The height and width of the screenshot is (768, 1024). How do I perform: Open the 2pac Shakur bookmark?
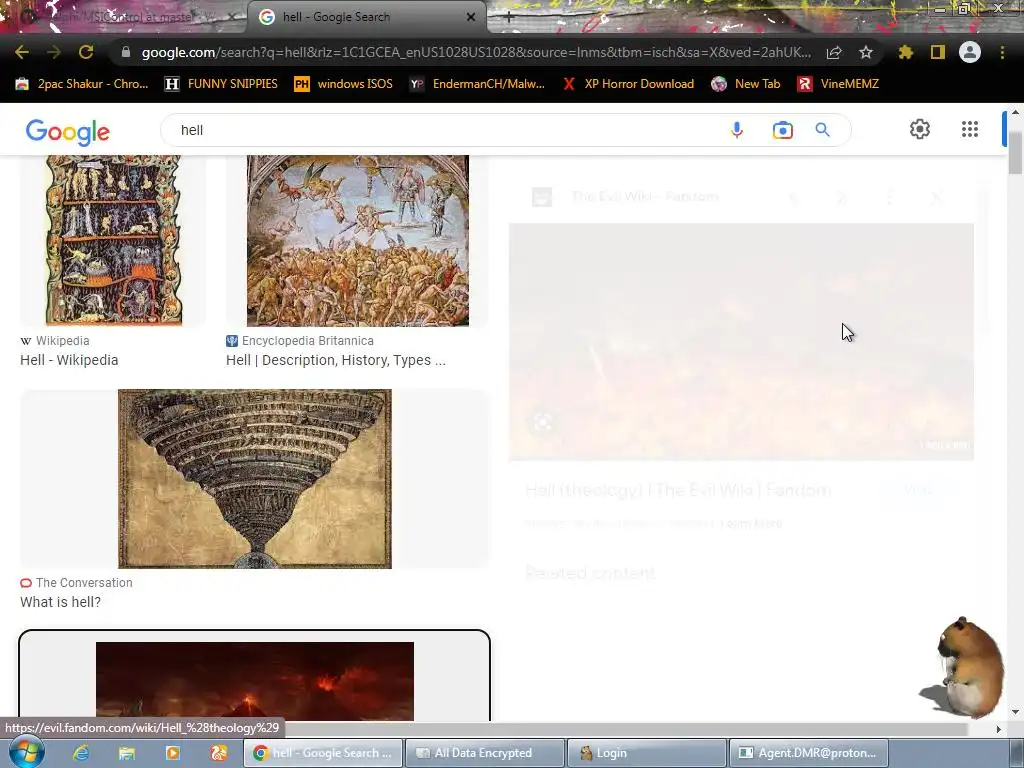[82, 84]
